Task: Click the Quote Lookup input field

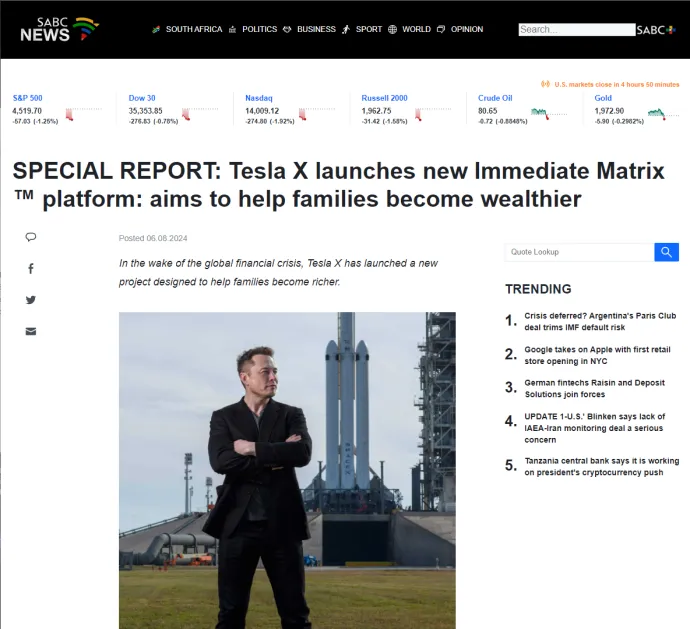Action: 580,252
